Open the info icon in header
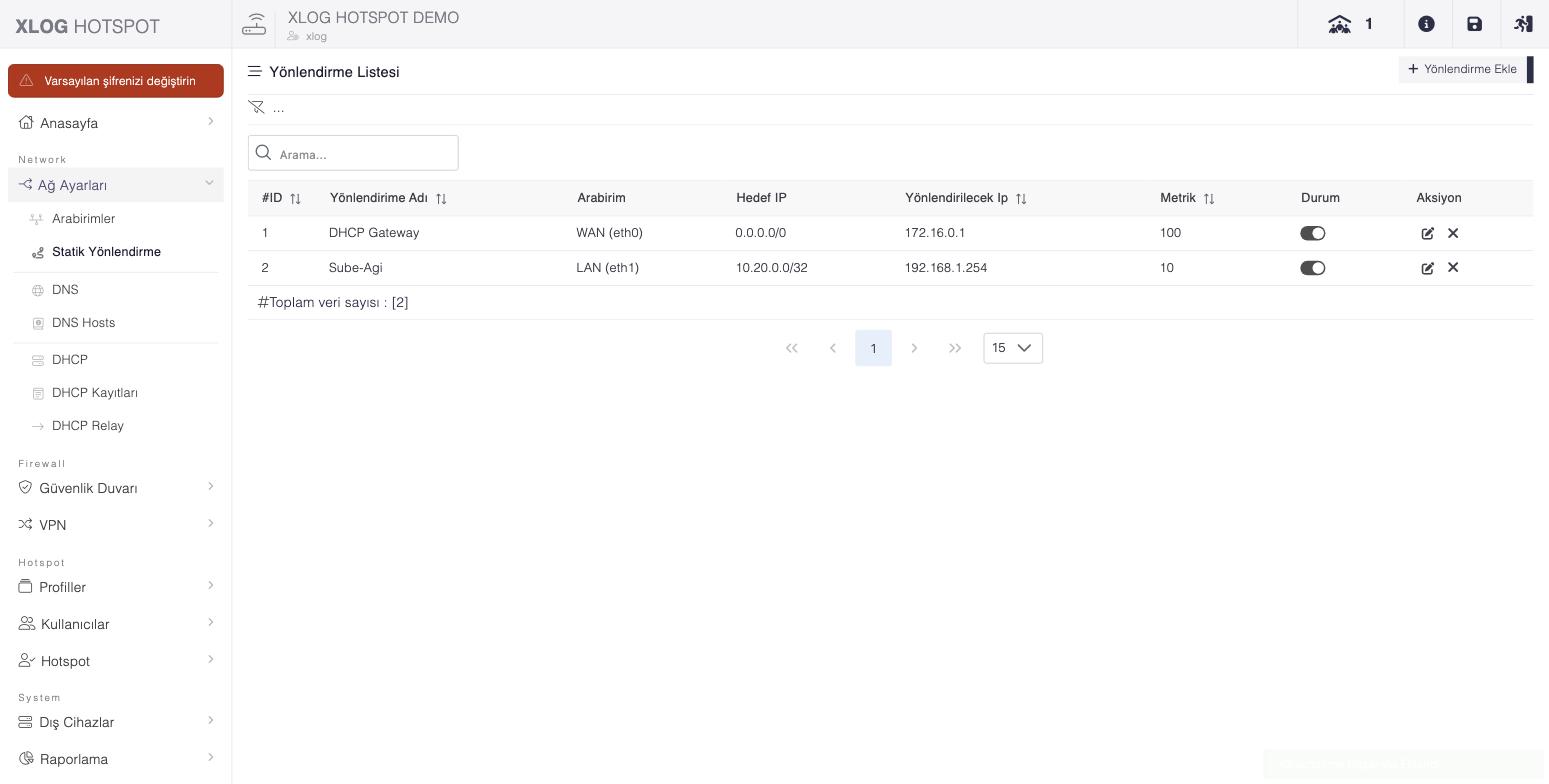This screenshot has height=784, width=1549. tap(1426, 24)
